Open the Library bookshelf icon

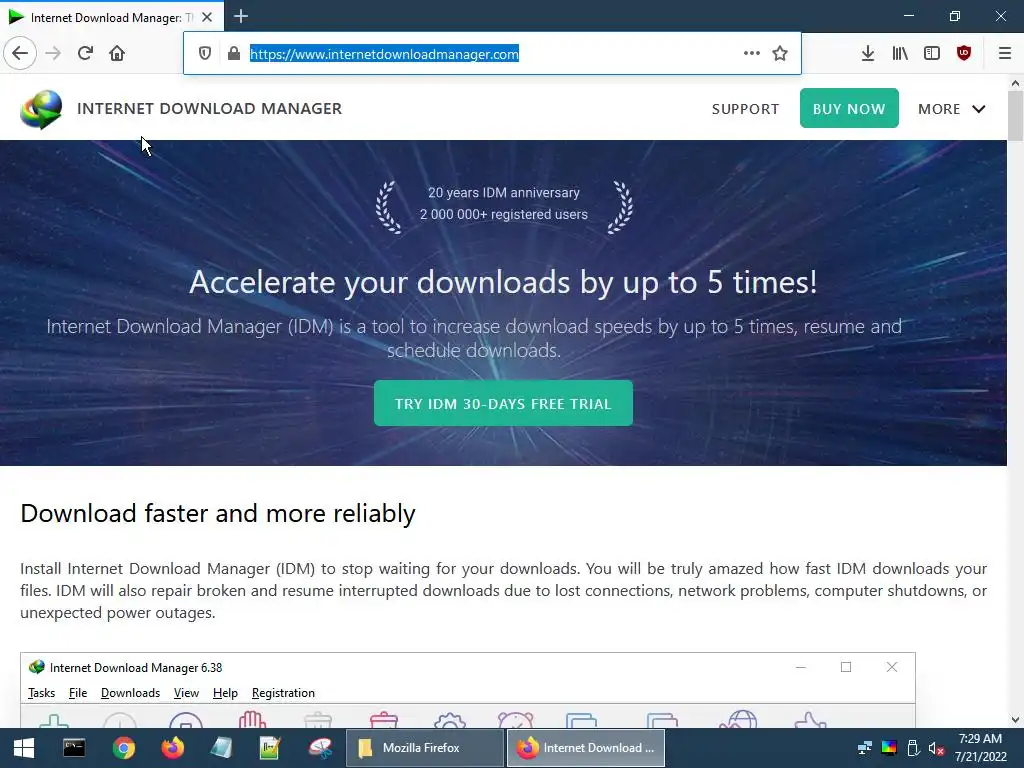(900, 53)
